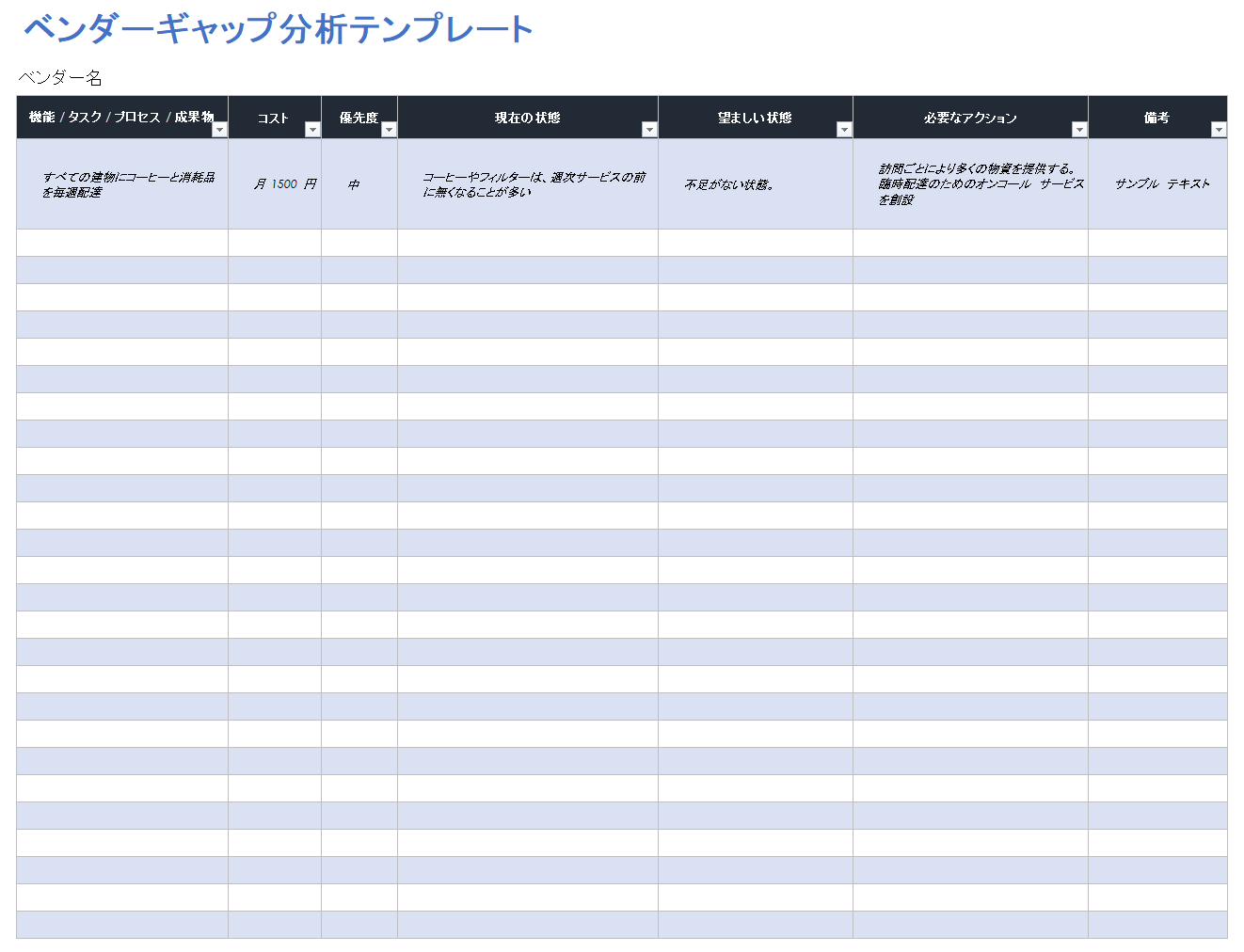Select the 機能 / タスク / プロセス / 成果物 header
This screenshot has width=1244, height=952.
(122, 118)
